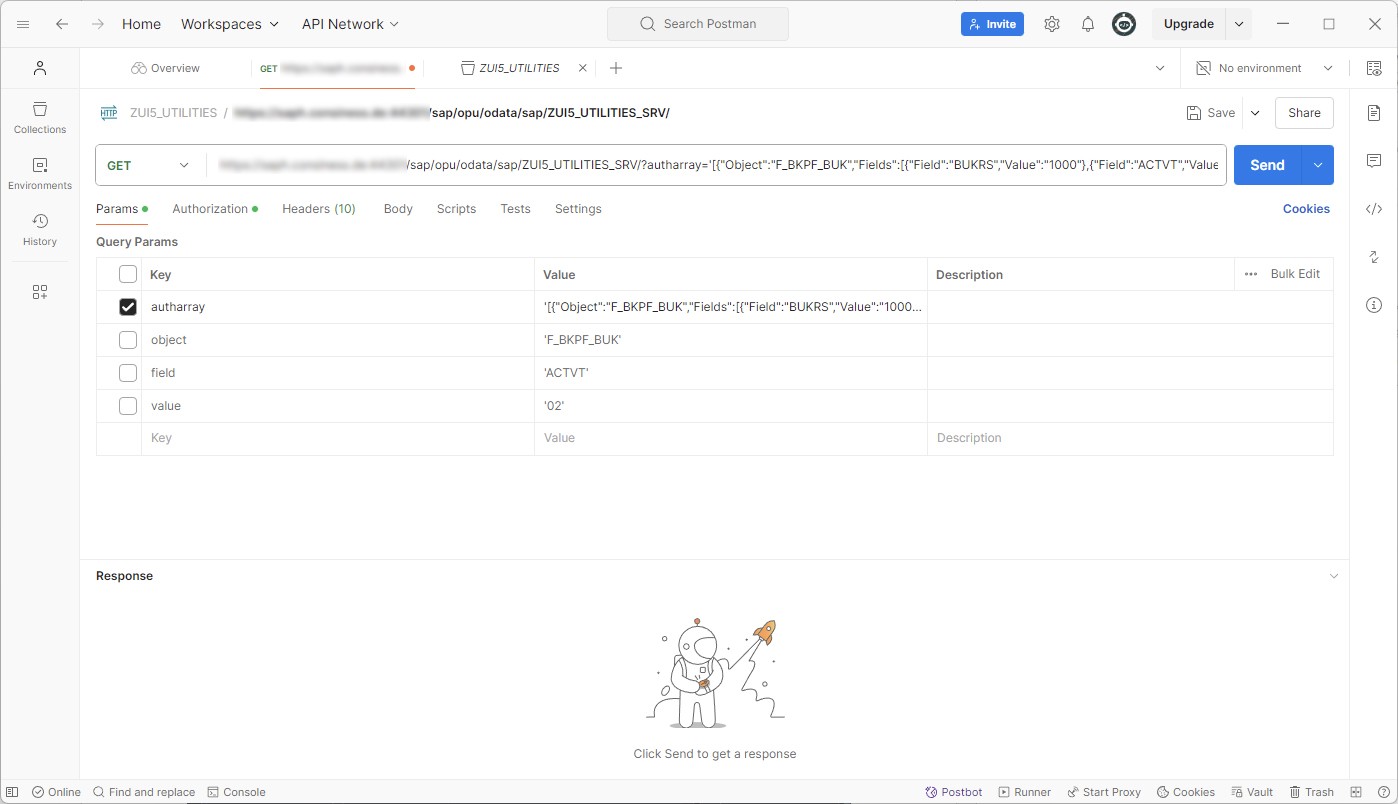1398x804 pixels.
Task: Open Workspaces dropdown
Action: [230, 24]
